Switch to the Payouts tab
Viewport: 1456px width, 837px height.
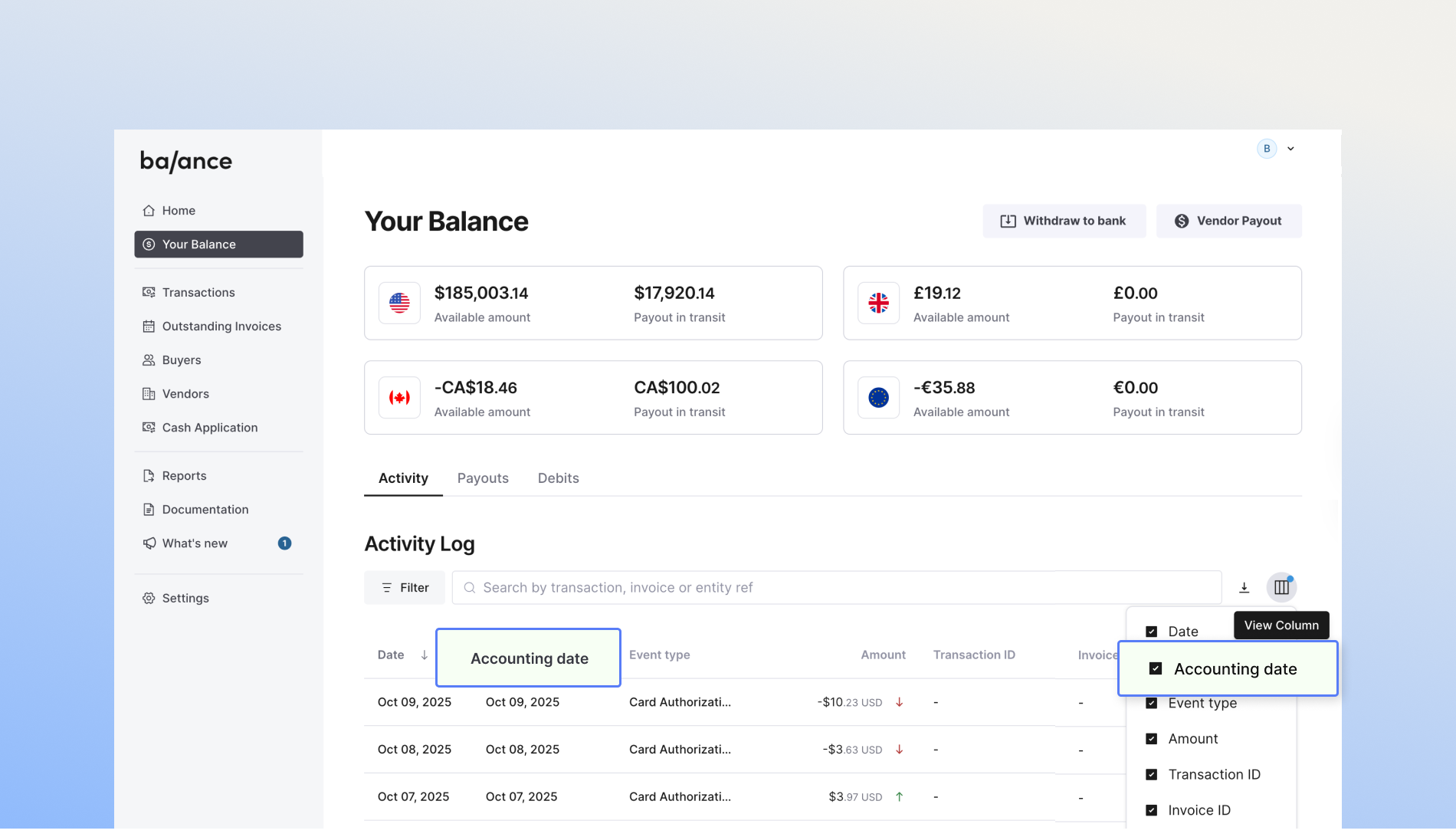[x=483, y=478]
